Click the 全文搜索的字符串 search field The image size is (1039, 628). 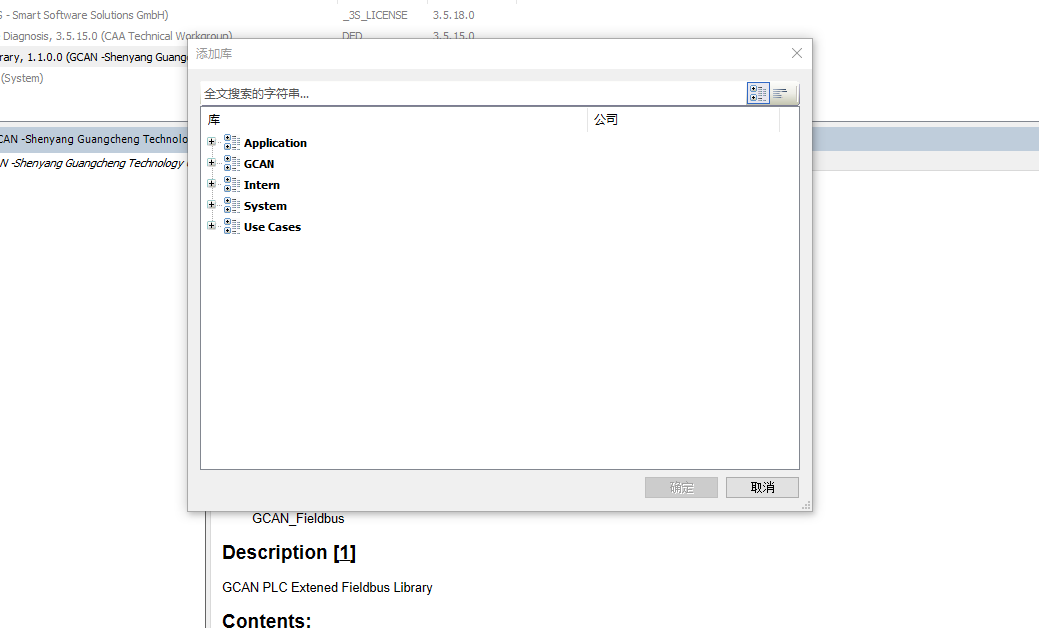(x=470, y=94)
